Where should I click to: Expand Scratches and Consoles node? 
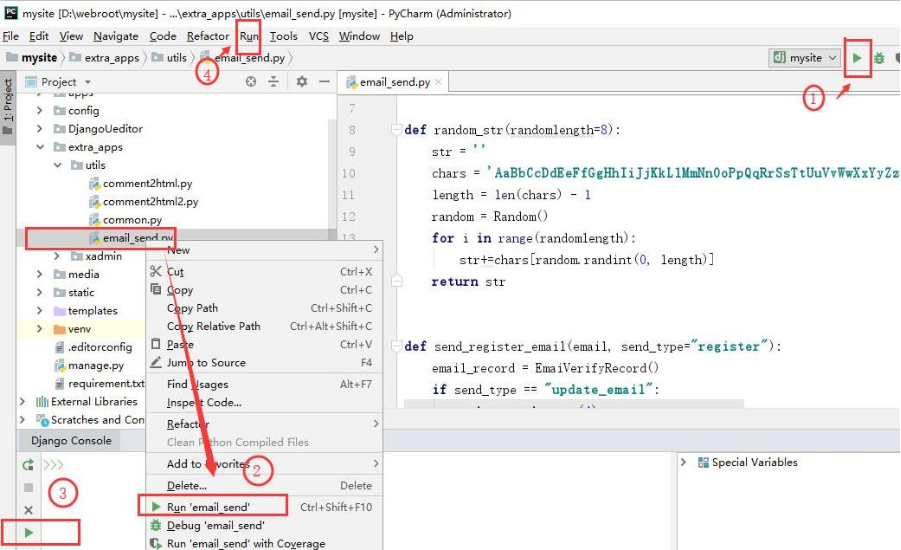[22, 420]
